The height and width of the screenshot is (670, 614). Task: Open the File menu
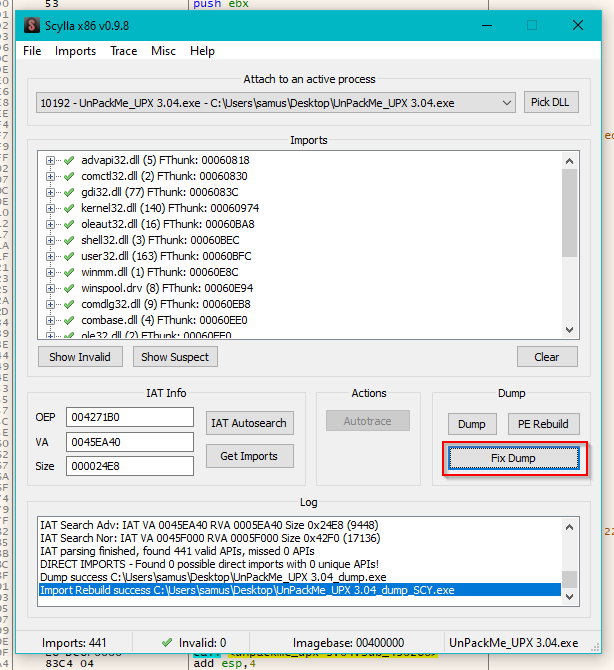[32, 51]
